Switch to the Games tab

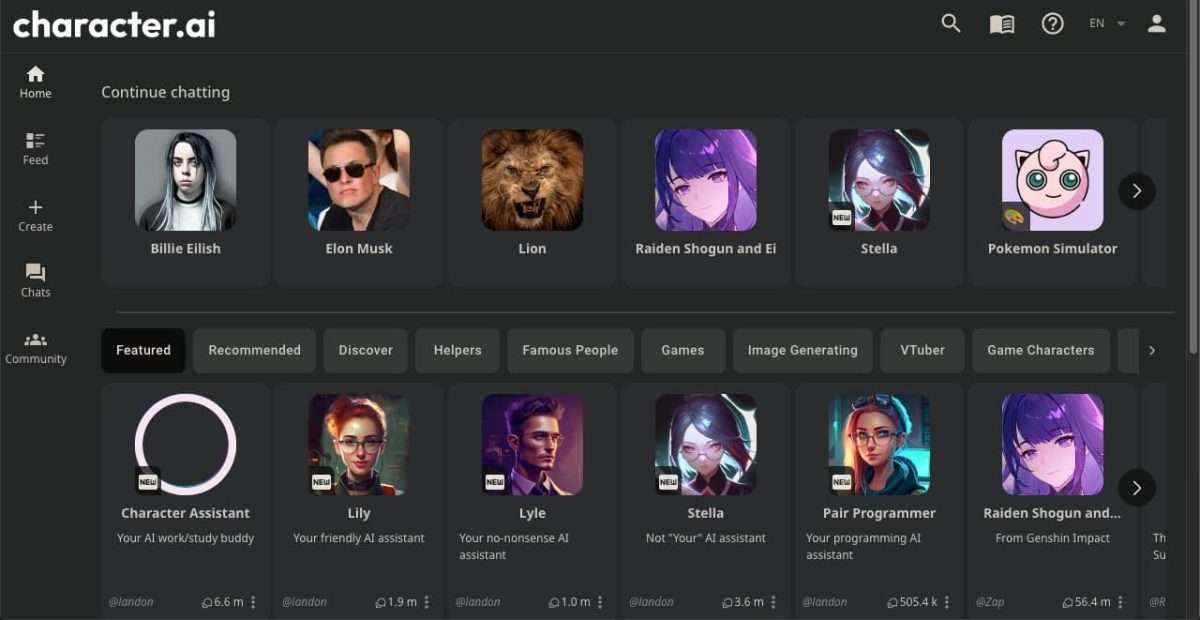[x=683, y=351]
